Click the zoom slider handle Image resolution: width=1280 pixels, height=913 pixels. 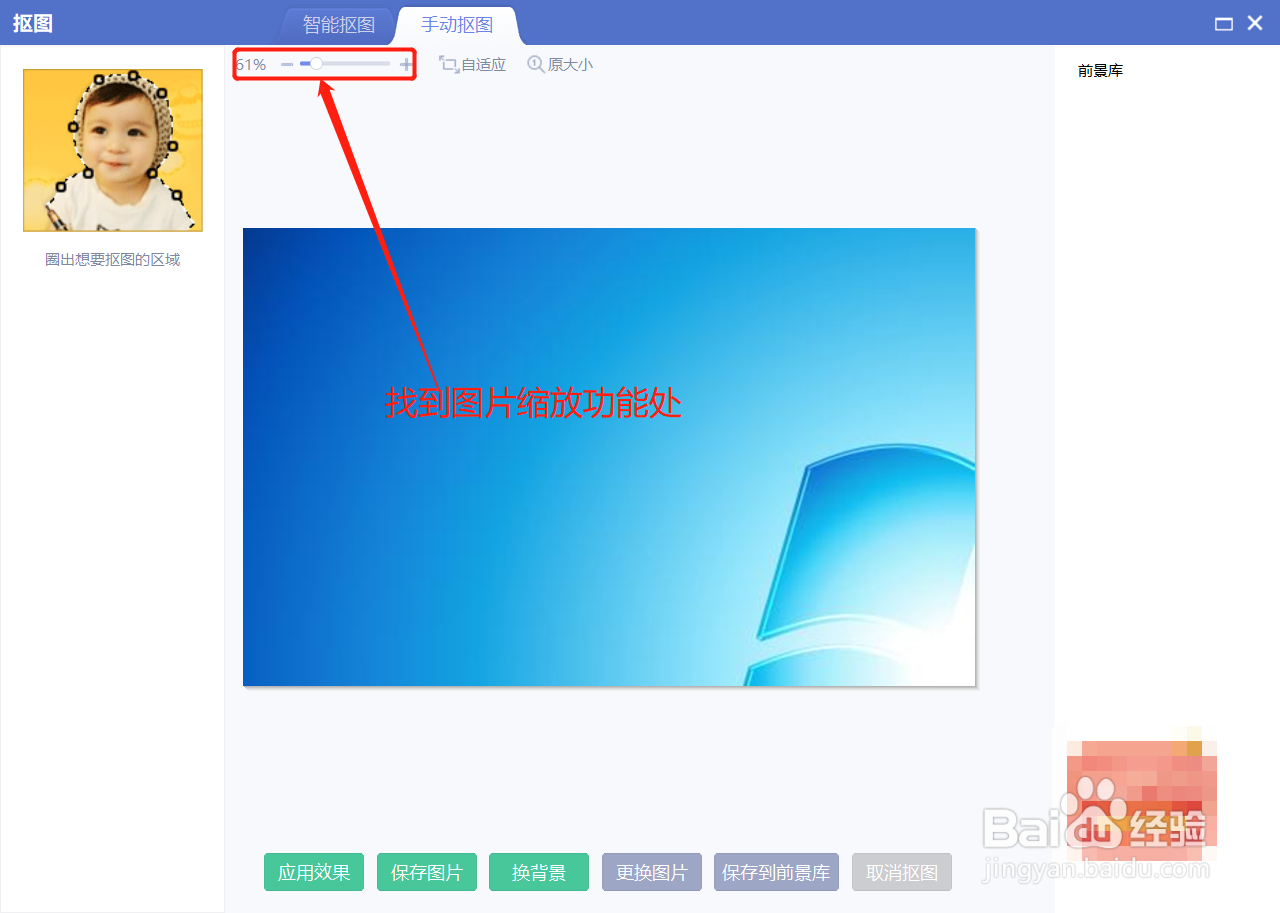316,64
